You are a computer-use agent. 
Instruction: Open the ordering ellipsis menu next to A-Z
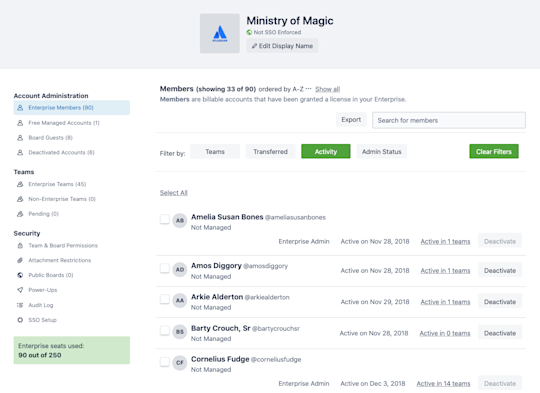tap(309, 89)
